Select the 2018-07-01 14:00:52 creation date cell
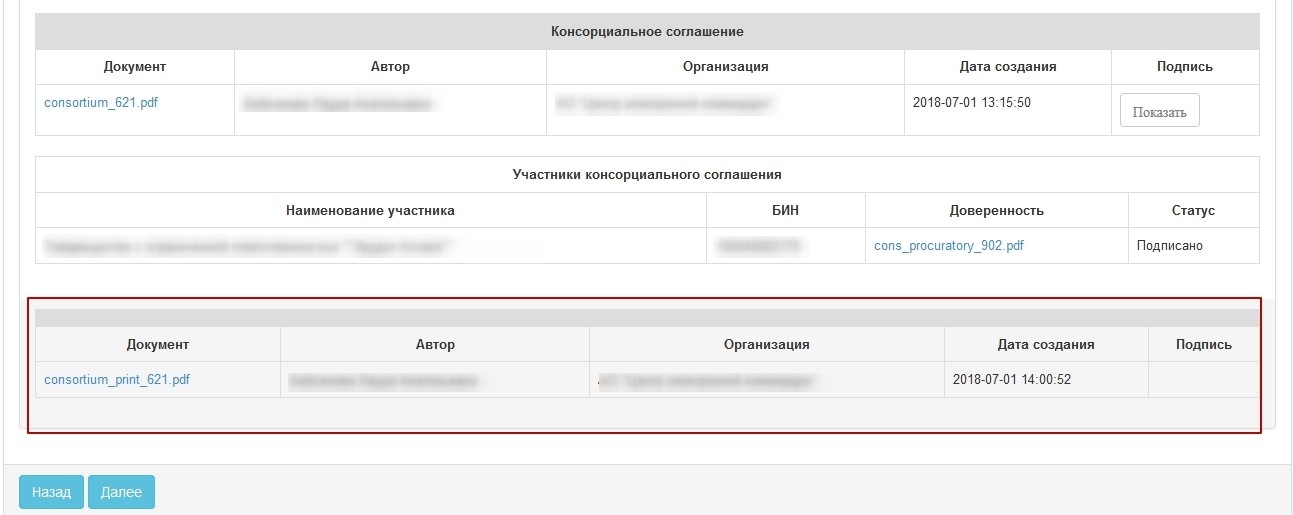The width and height of the screenshot is (1293, 515). [1012, 380]
